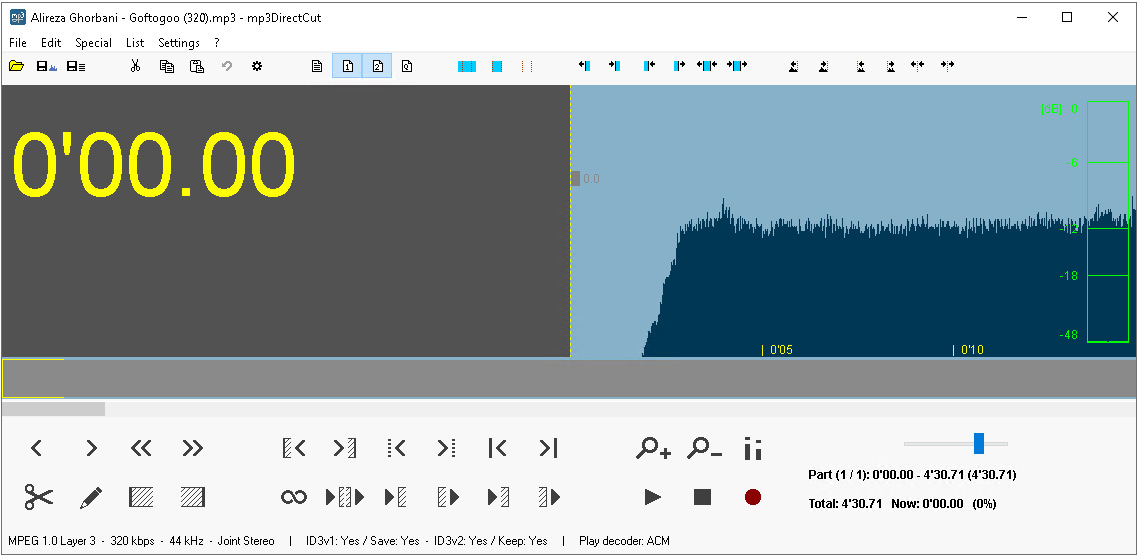Zoom in with the magnifier plus icon
Screen dimensions: 1142x560
[x=653, y=449]
